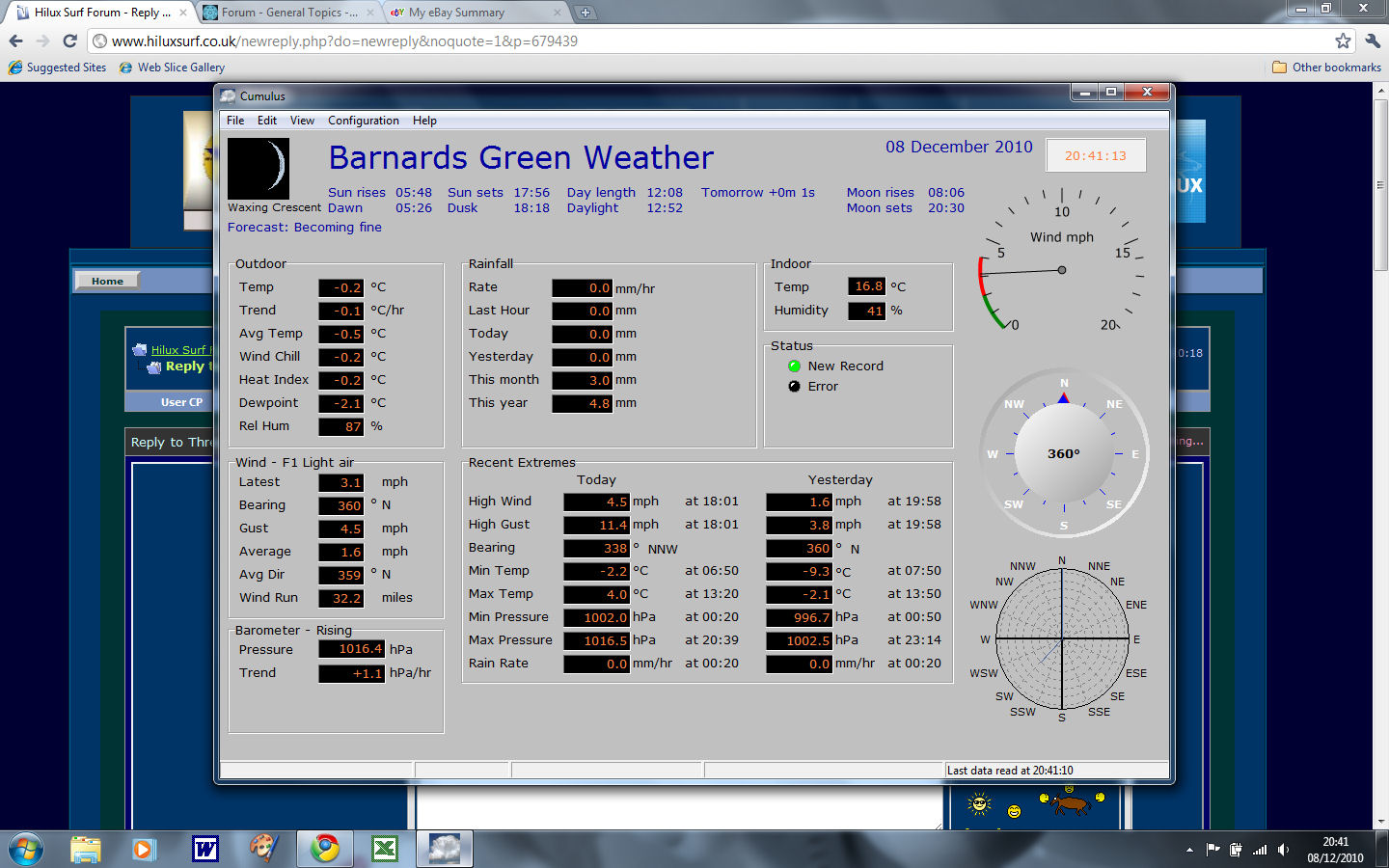Launch Microsoft Word from the taskbar
The width and height of the screenshot is (1389, 868).
(x=205, y=849)
